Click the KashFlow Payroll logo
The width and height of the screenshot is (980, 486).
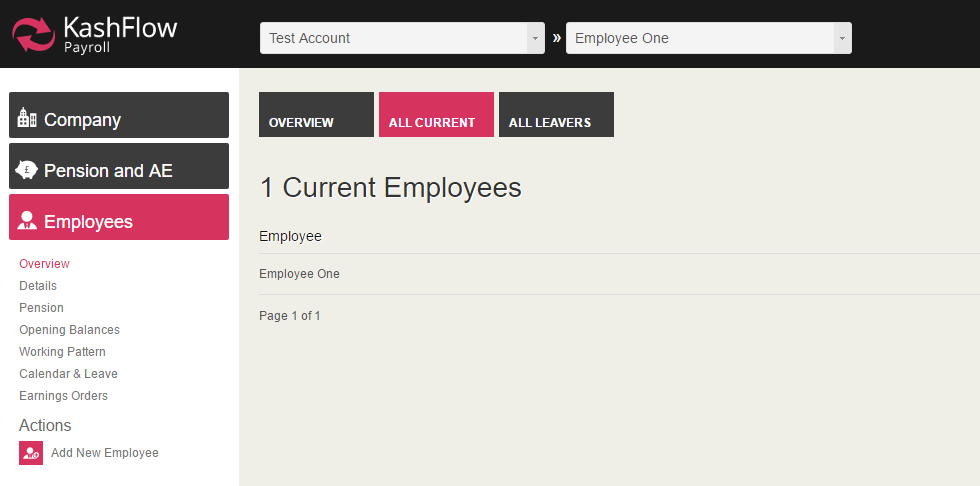point(95,33)
